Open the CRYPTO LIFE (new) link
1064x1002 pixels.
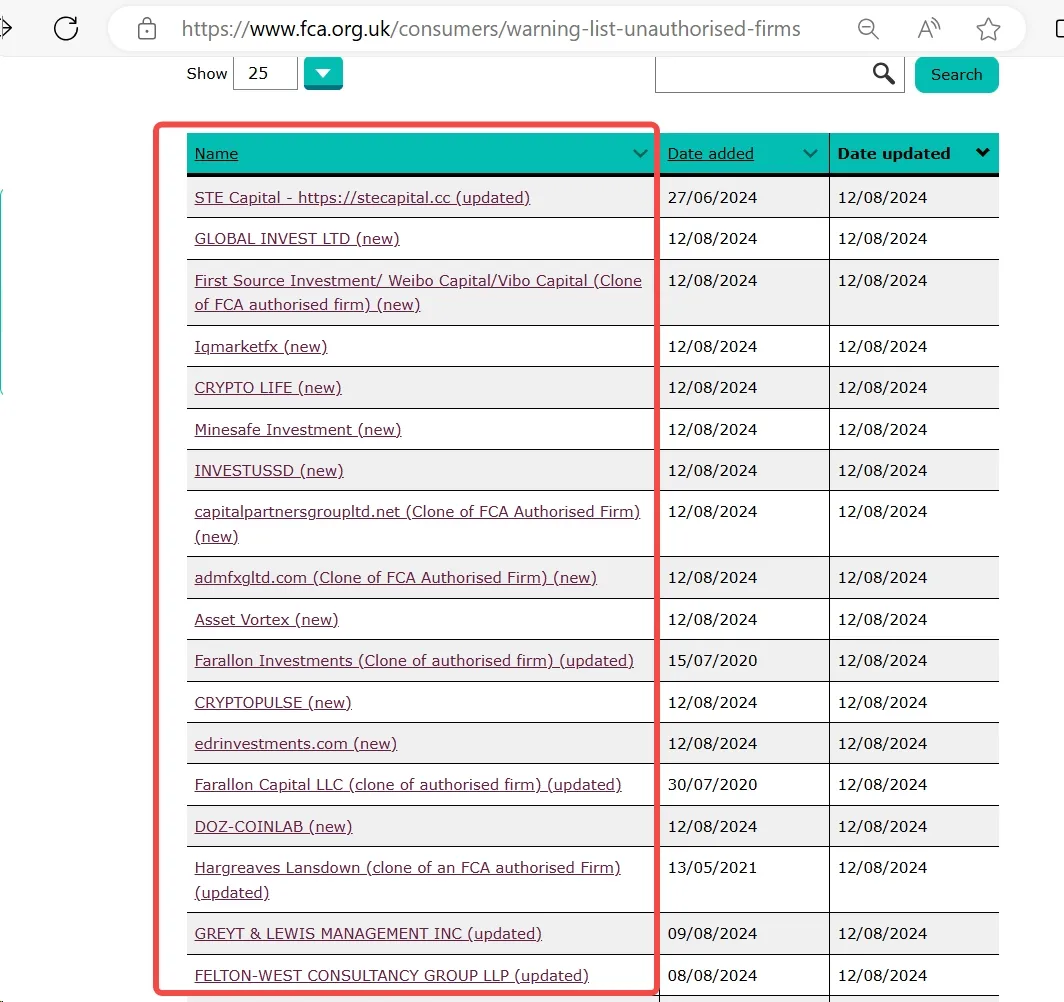click(x=267, y=387)
